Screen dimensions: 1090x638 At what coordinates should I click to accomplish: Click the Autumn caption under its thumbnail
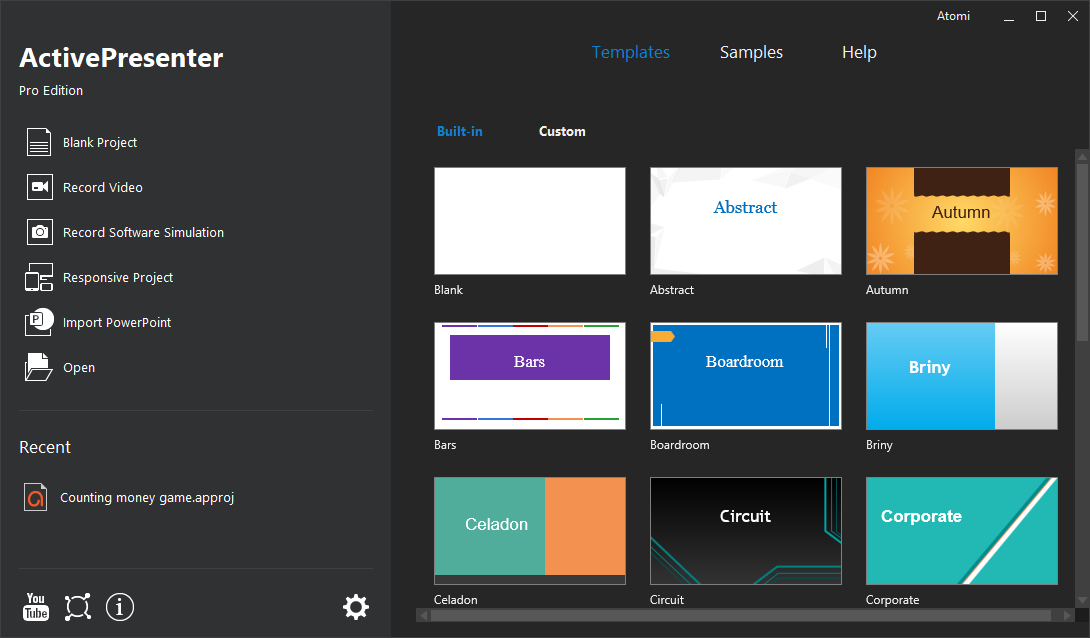click(887, 290)
